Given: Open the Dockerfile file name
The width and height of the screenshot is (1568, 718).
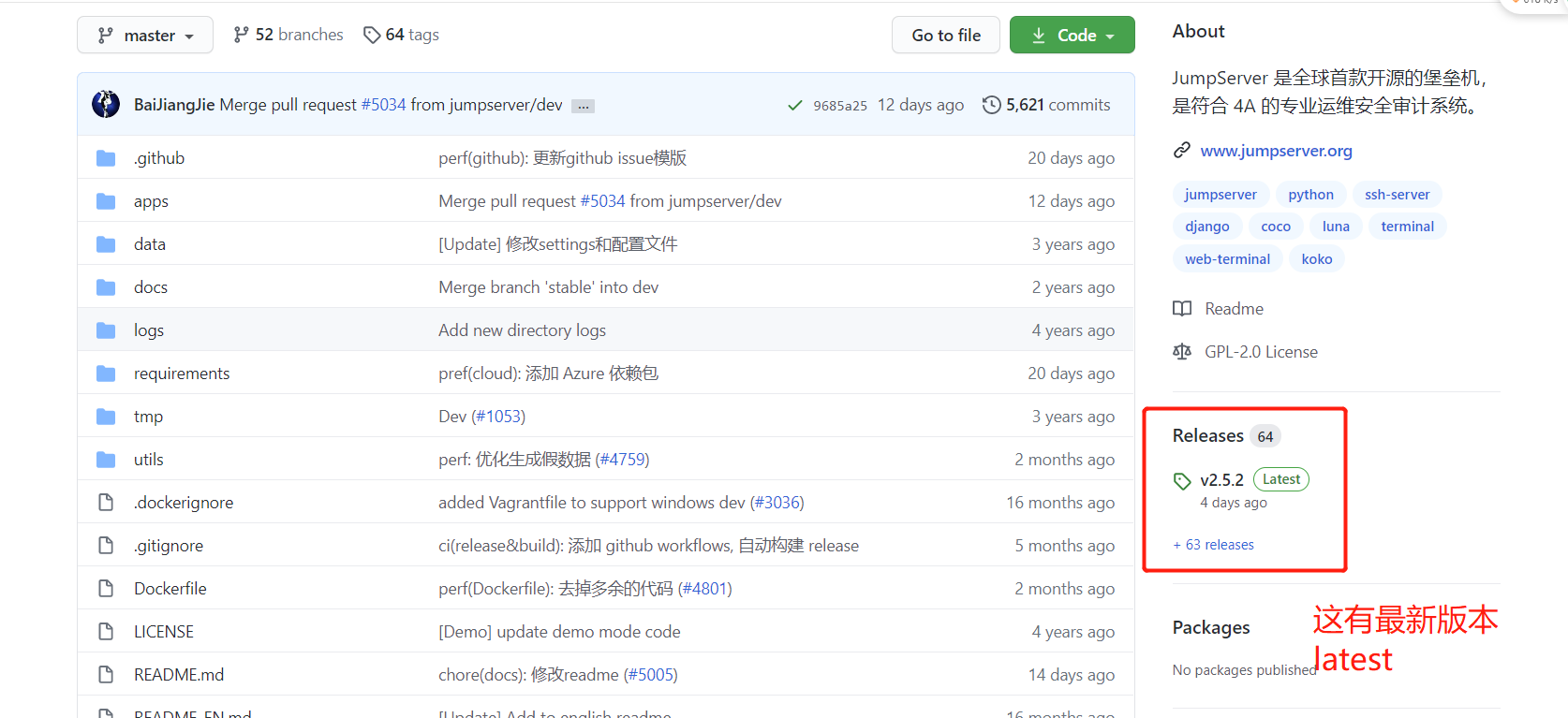Looking at the screenshot, I should pyautogui.click(x=170, y=589).
